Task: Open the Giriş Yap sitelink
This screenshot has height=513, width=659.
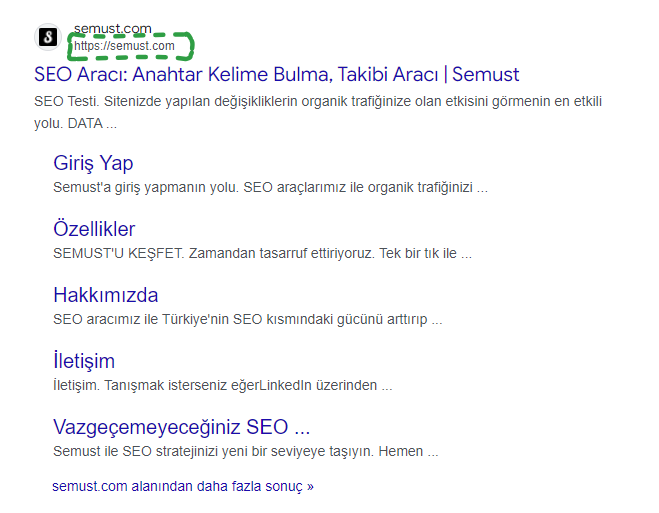Action: [x=93, y=163]
